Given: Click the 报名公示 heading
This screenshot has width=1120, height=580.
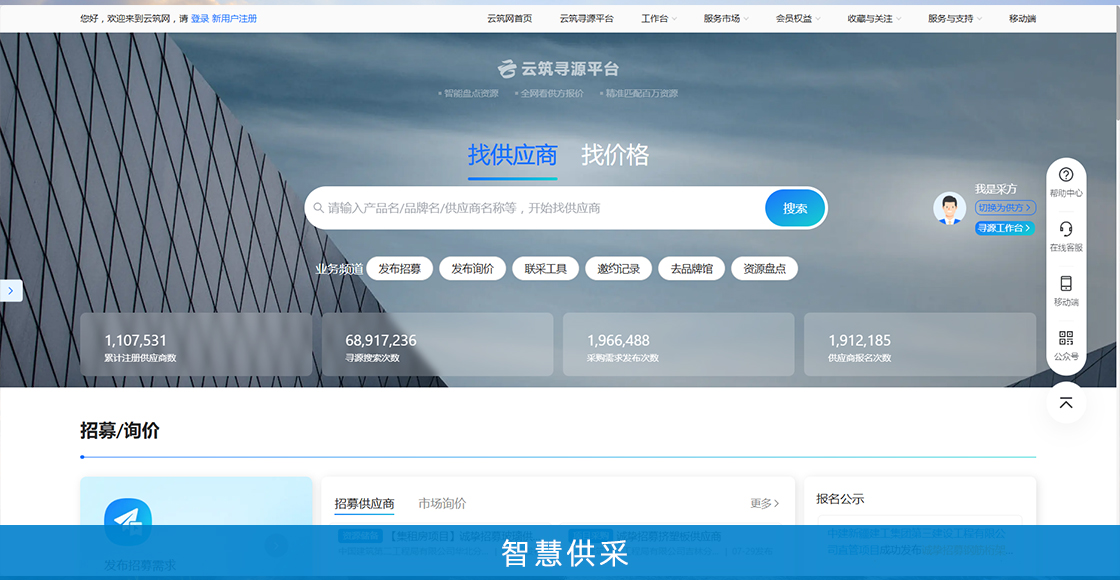Looking at the screenshot, I should [x=840, y=499].
